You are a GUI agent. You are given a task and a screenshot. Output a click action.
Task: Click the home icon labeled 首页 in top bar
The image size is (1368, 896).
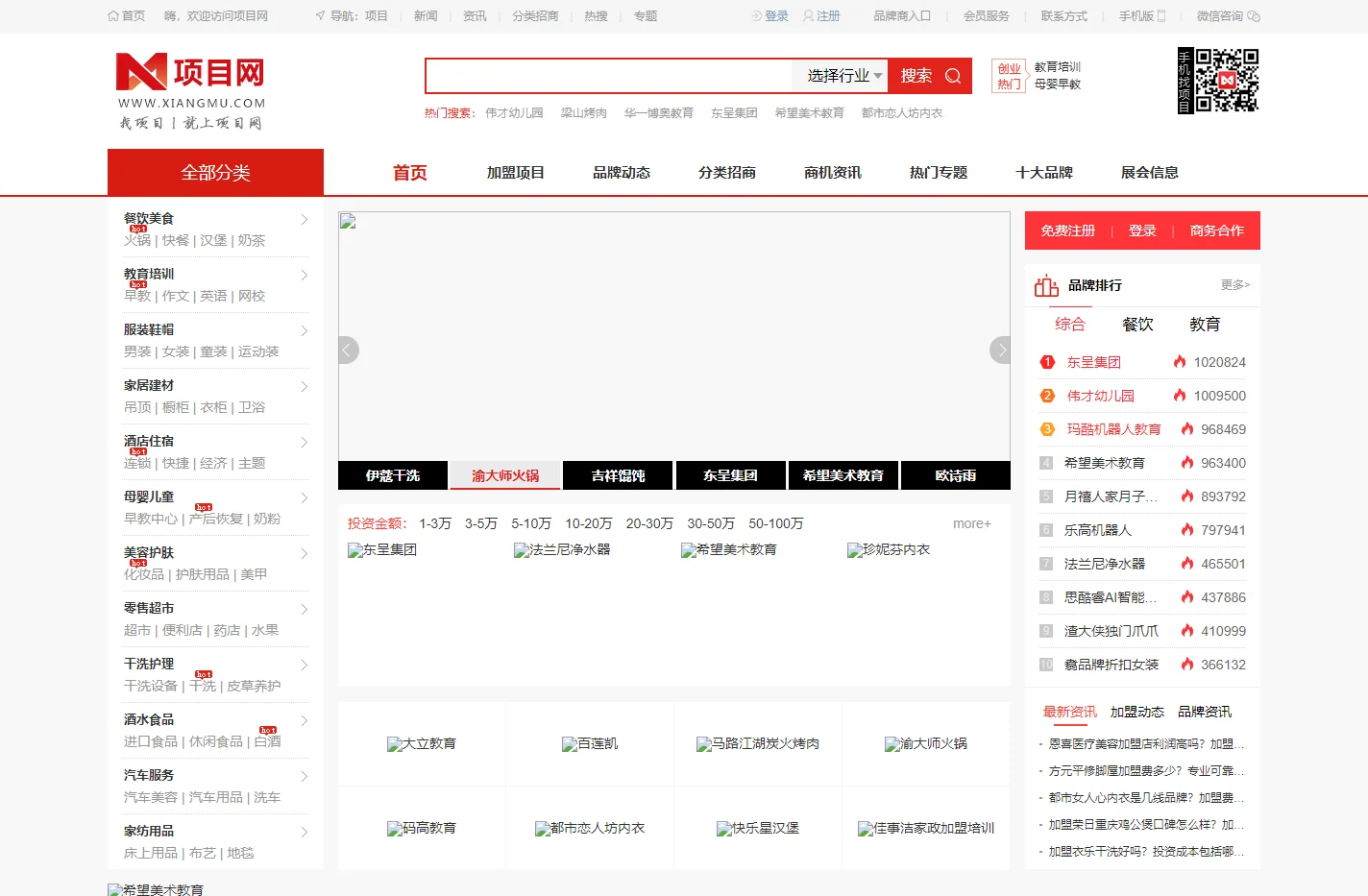tap(113, 16)
